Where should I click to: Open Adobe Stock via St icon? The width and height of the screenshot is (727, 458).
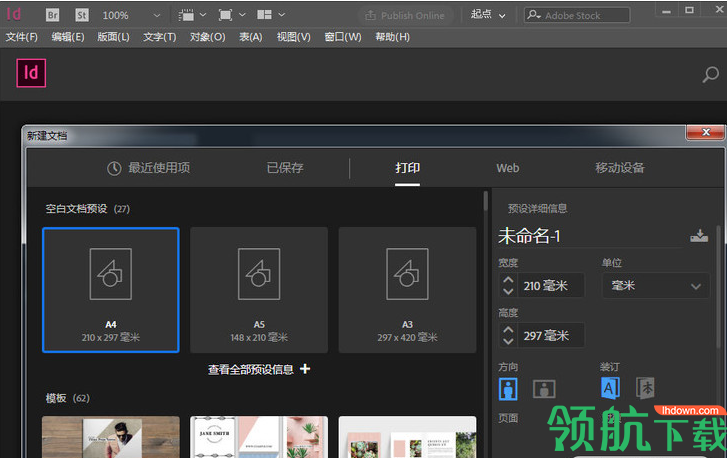82,15
